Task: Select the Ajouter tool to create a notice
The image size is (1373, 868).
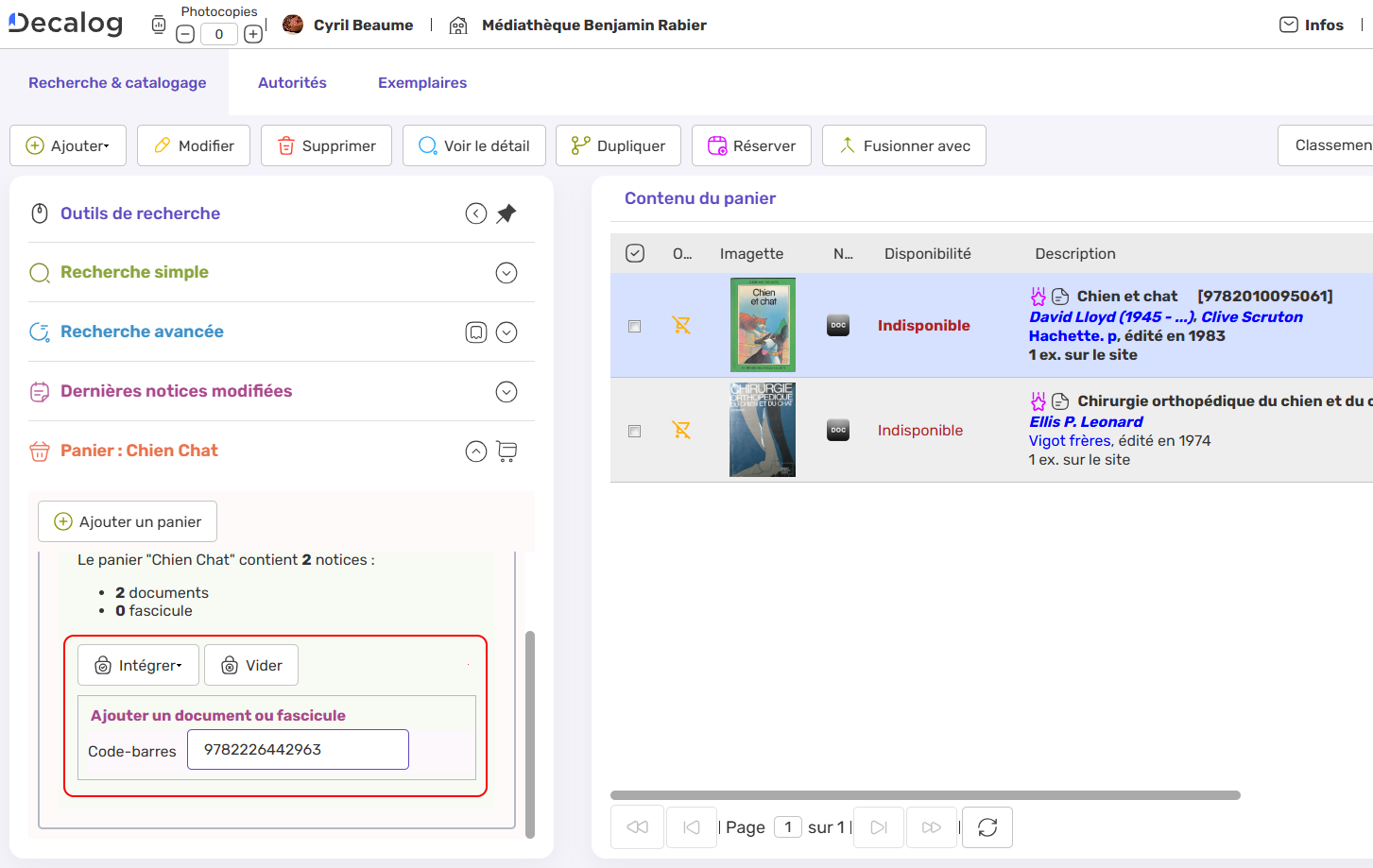Action: point(67,145)
